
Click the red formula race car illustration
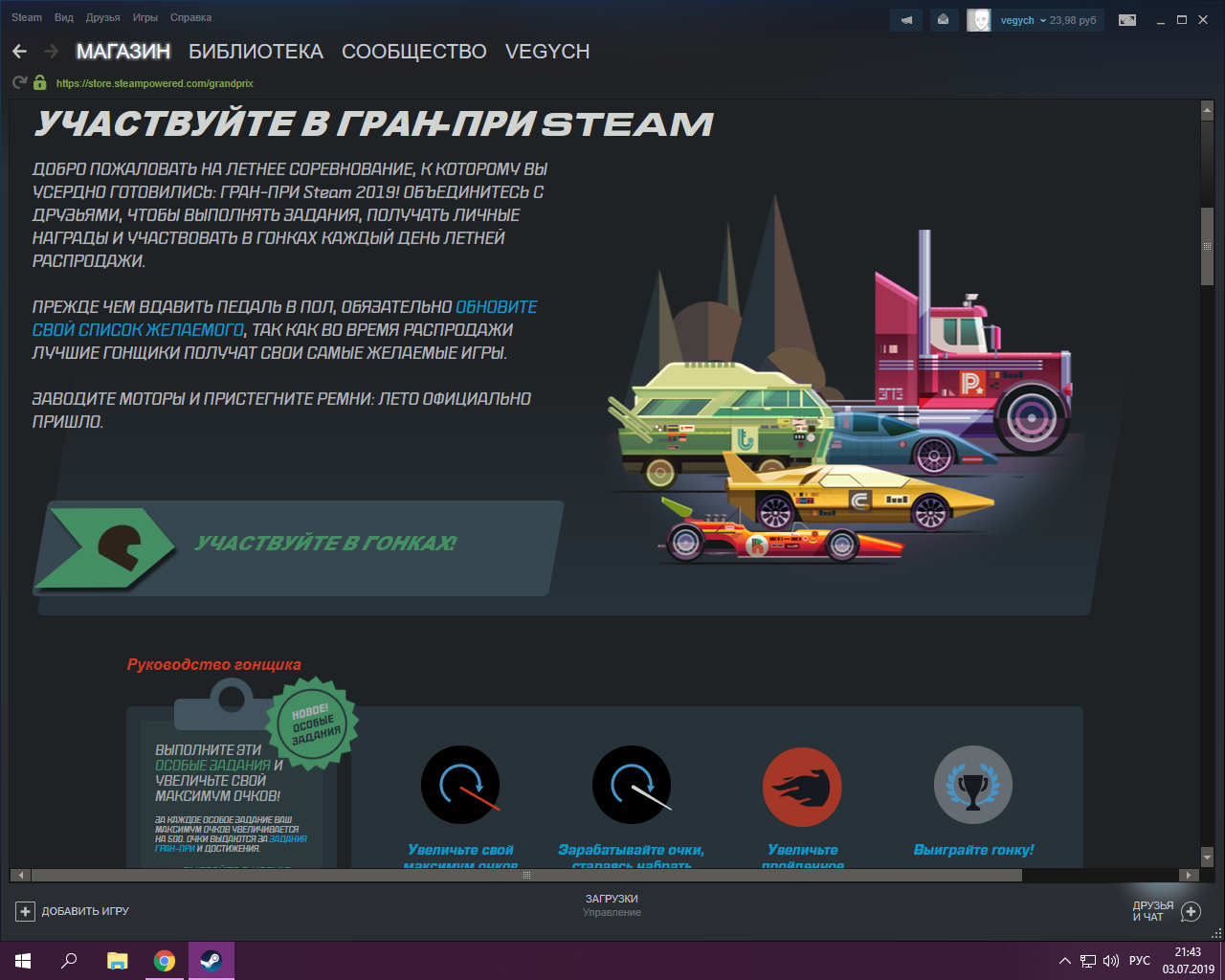pos(782,534)
